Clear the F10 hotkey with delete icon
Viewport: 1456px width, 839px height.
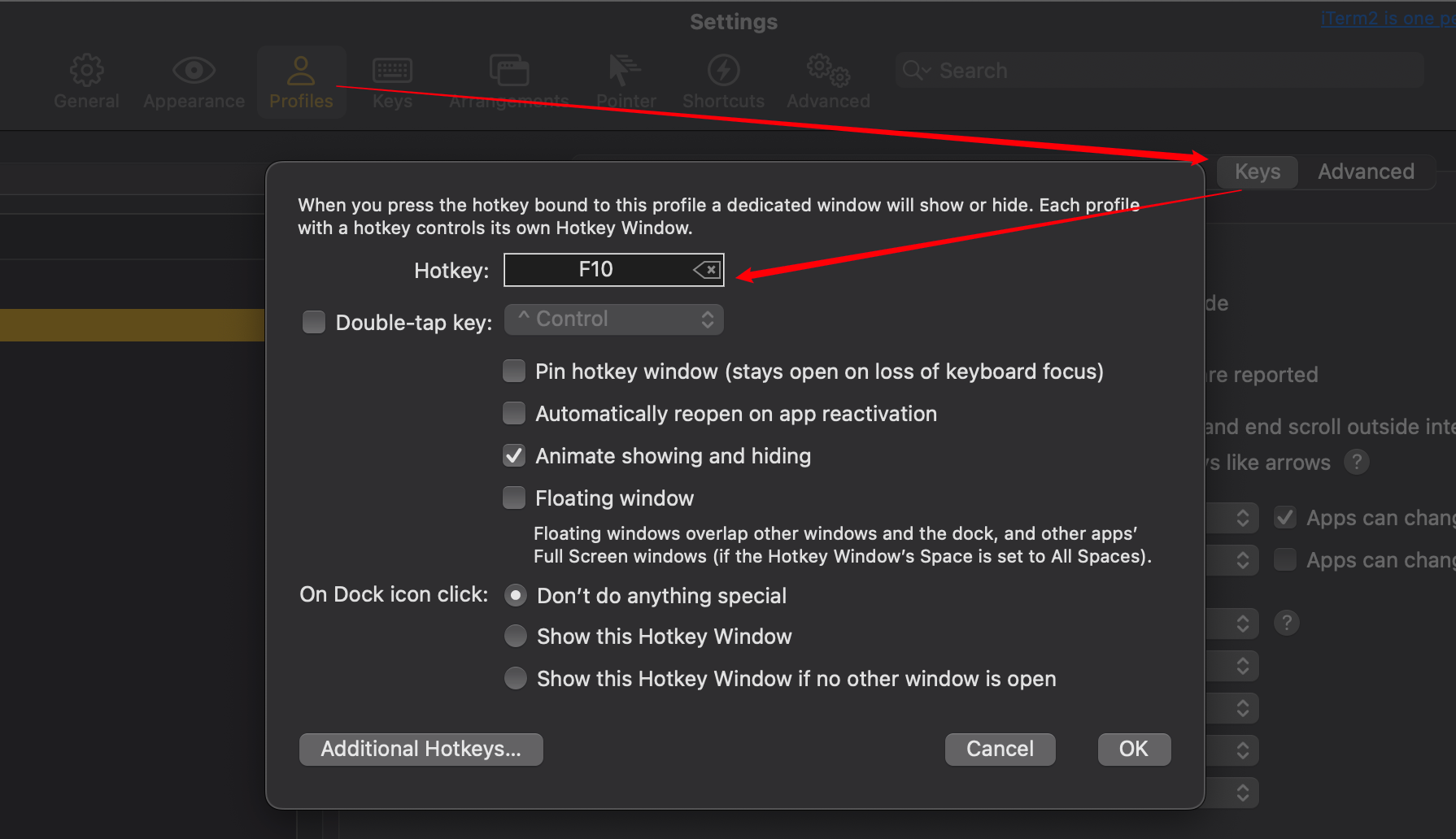click(x=707, y=270)
